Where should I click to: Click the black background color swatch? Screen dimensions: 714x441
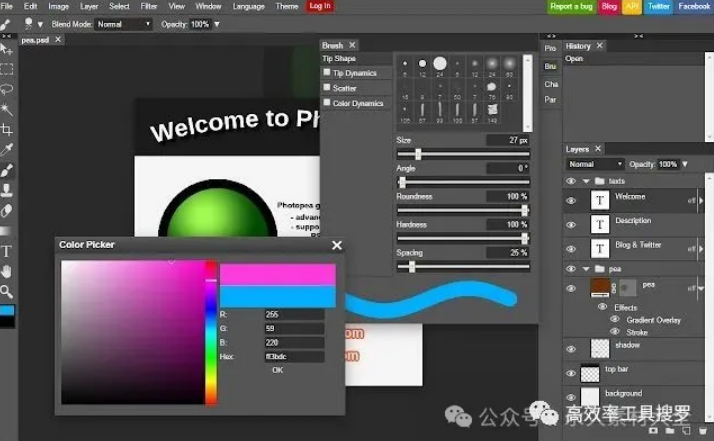coord(7,322)
